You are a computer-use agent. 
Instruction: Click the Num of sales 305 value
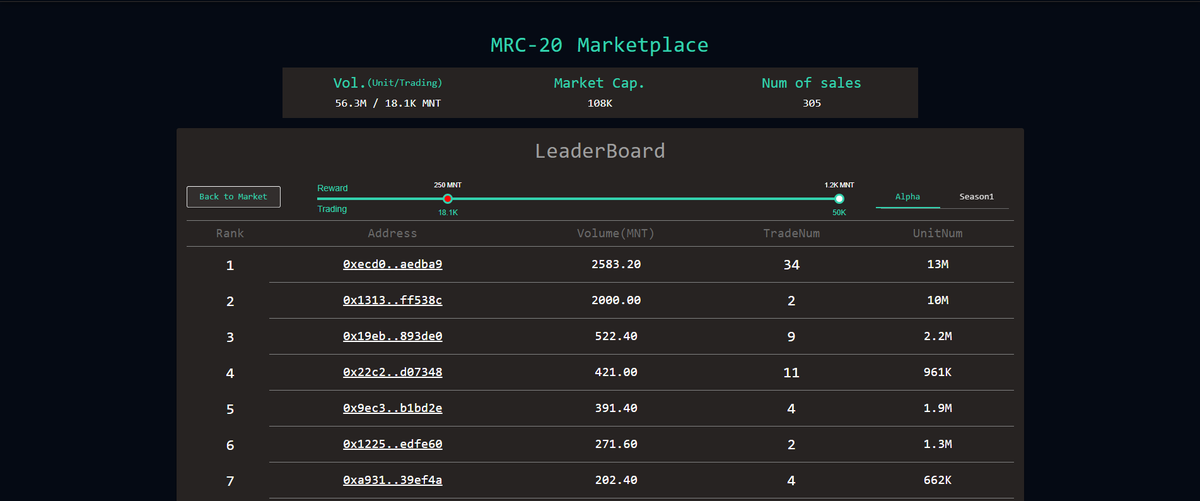[811, 103]
